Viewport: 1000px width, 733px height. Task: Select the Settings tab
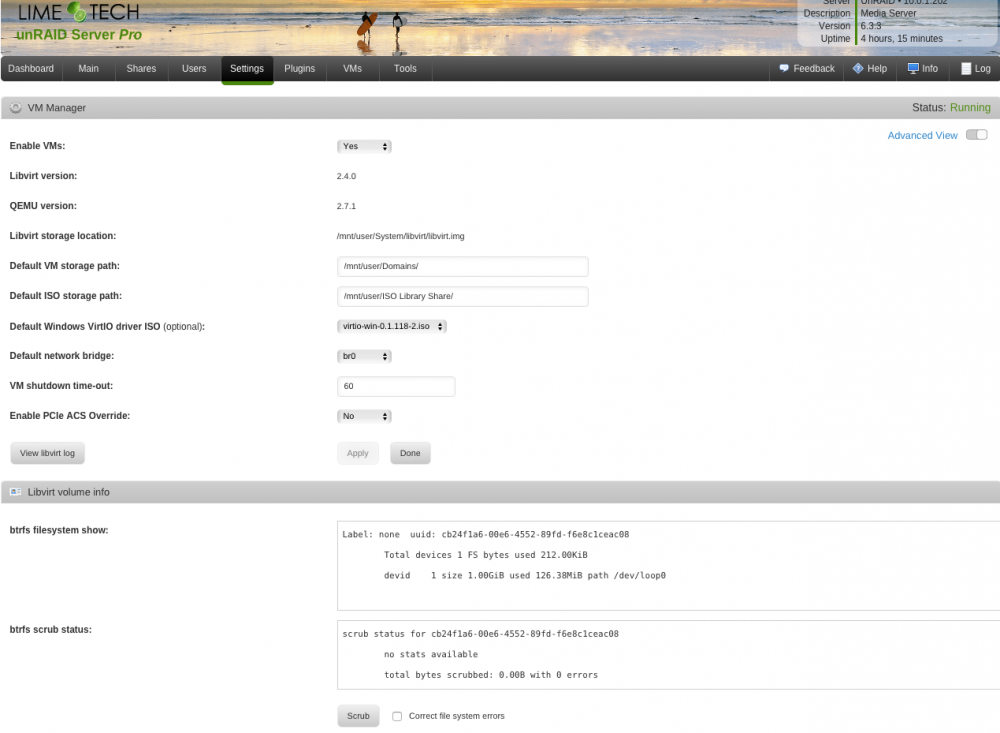tap(247, 69)
